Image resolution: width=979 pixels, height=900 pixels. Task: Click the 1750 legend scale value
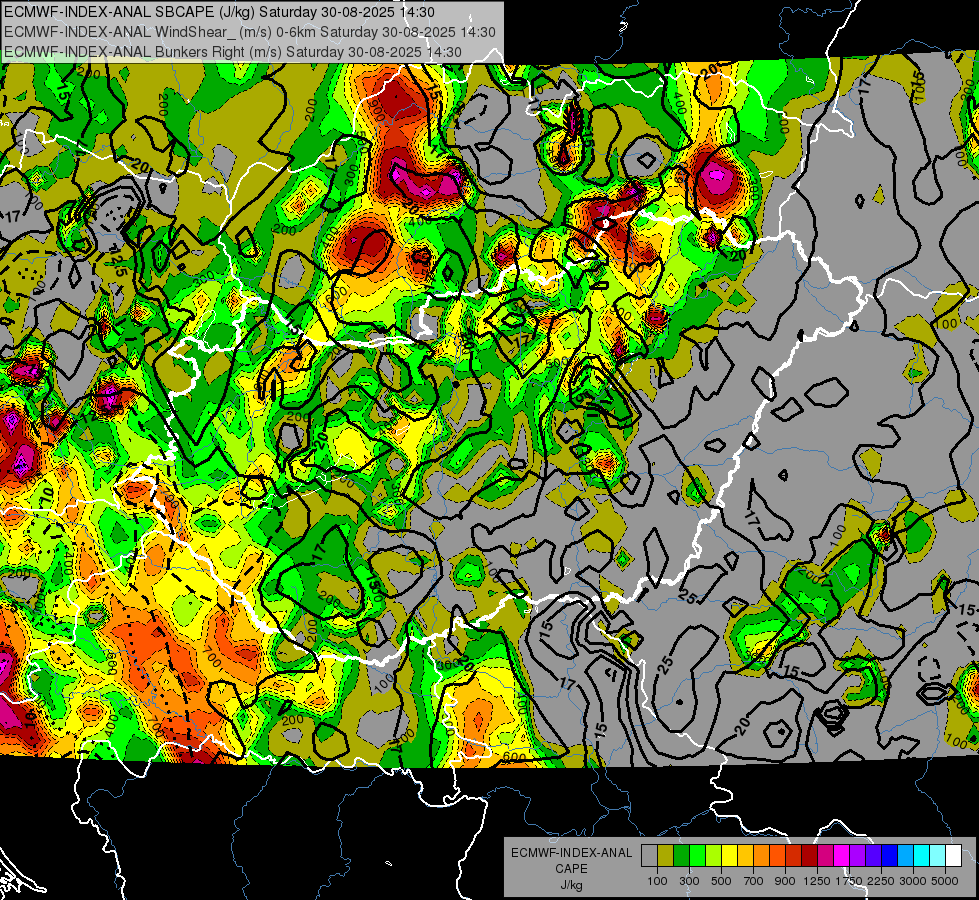pyautogui.click(x=849, y=881)
